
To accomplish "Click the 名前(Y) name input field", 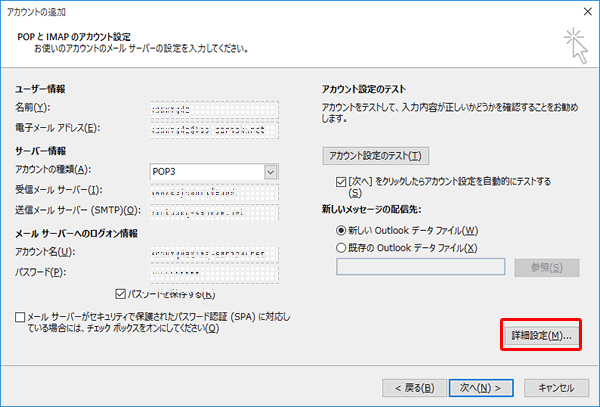I will 214,110.
